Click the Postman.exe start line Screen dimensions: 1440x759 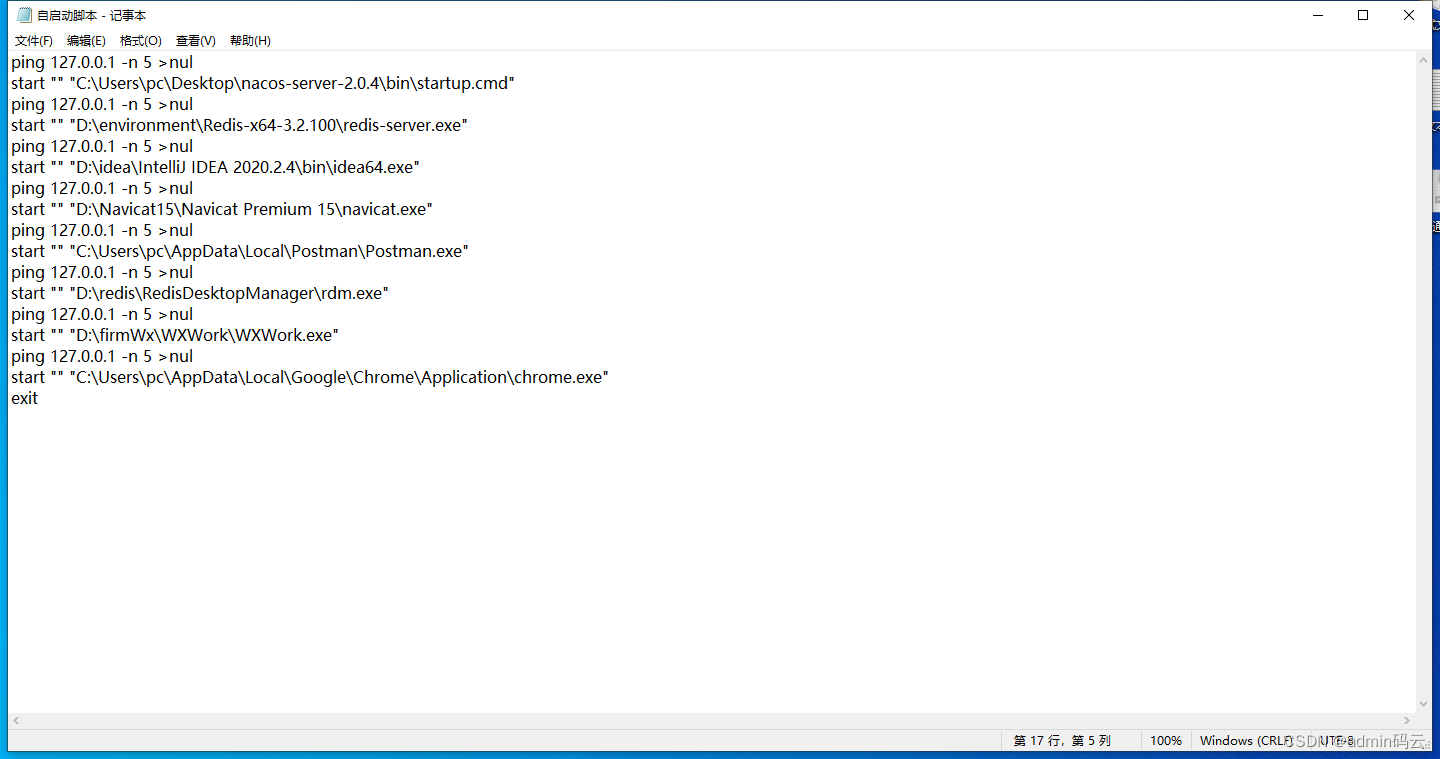240,251
